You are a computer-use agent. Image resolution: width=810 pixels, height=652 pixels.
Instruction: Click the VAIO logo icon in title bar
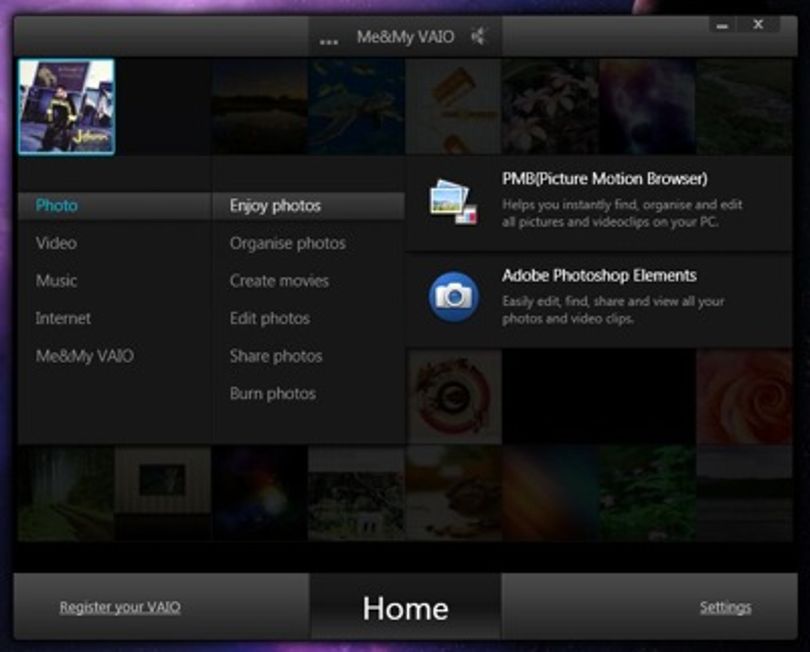(478, 36)
